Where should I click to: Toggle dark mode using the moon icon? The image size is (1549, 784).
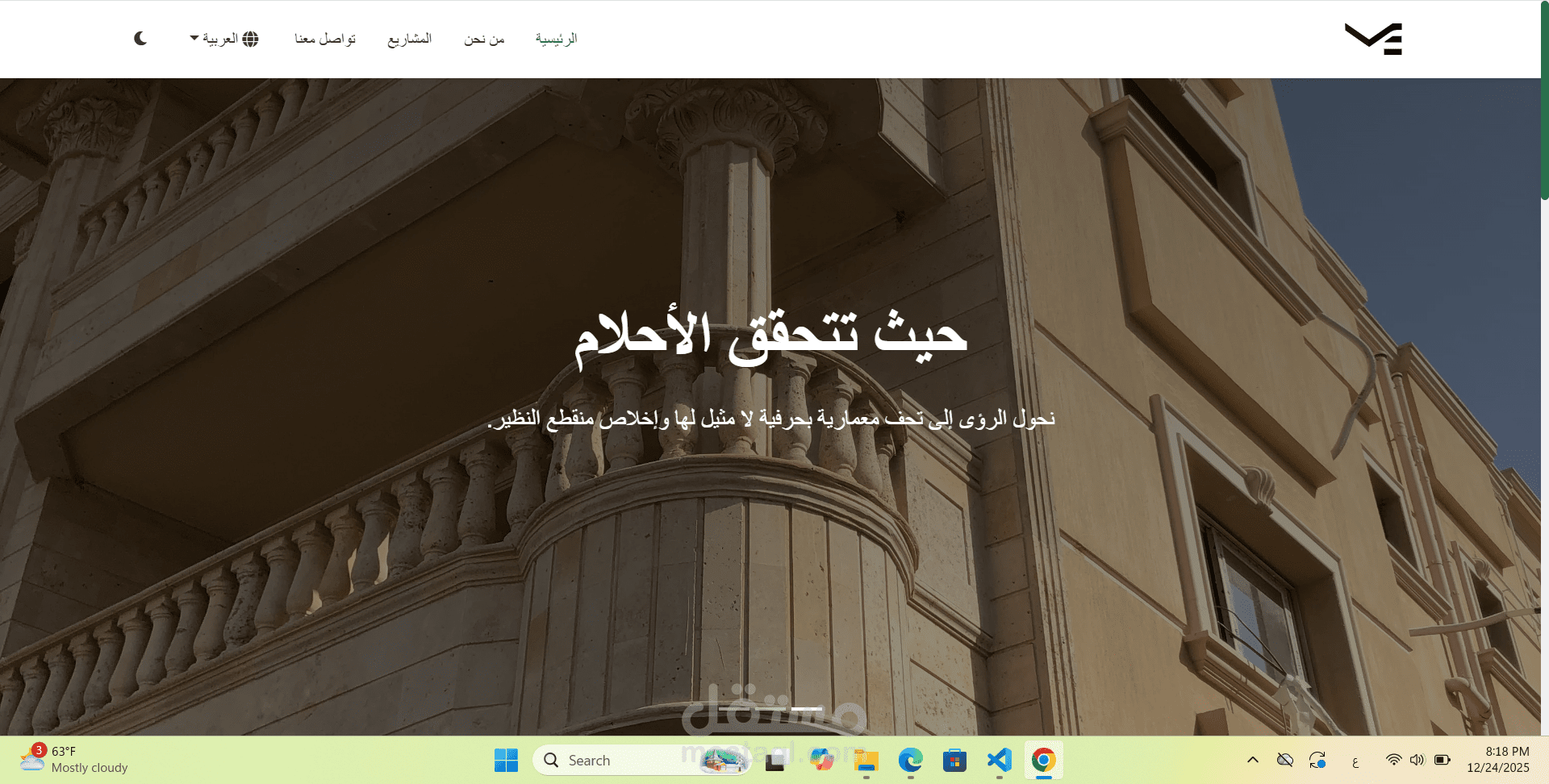tap(140, 38)
